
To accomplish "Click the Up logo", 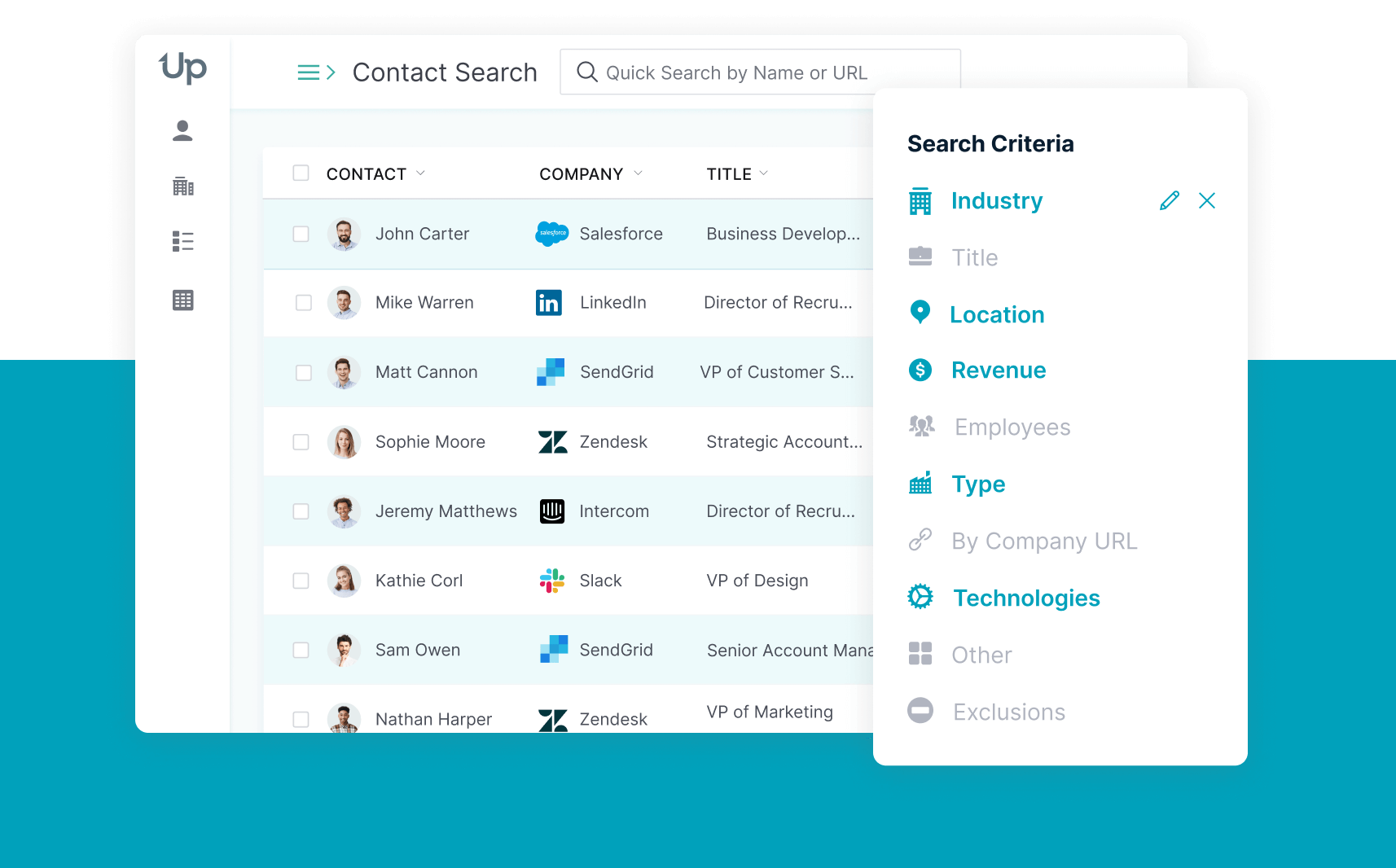I will point(183,68).
